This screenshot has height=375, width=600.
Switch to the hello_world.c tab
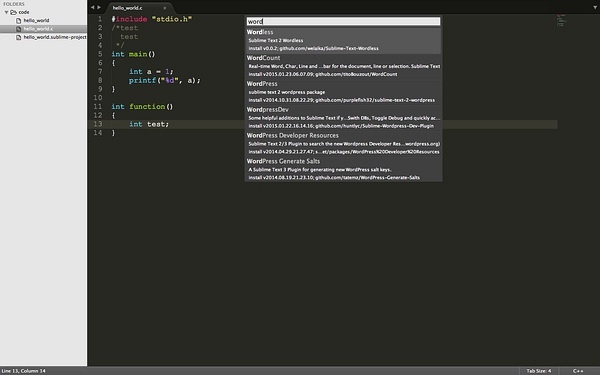(x=127, y=8)
